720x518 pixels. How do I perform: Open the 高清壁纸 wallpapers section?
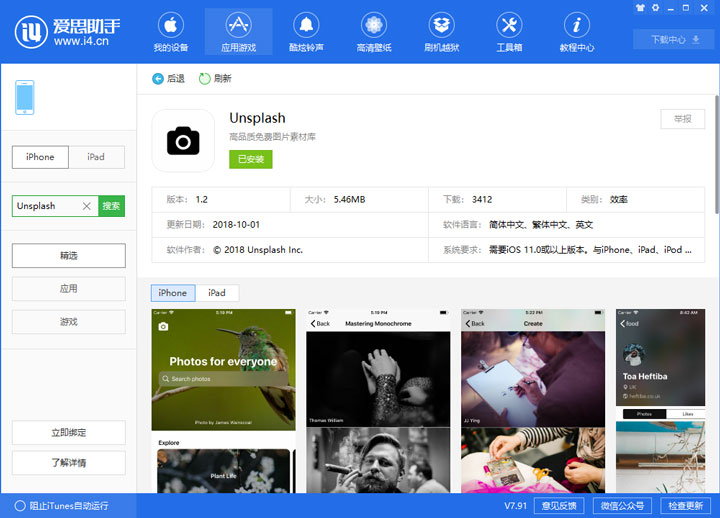point(374,32)
